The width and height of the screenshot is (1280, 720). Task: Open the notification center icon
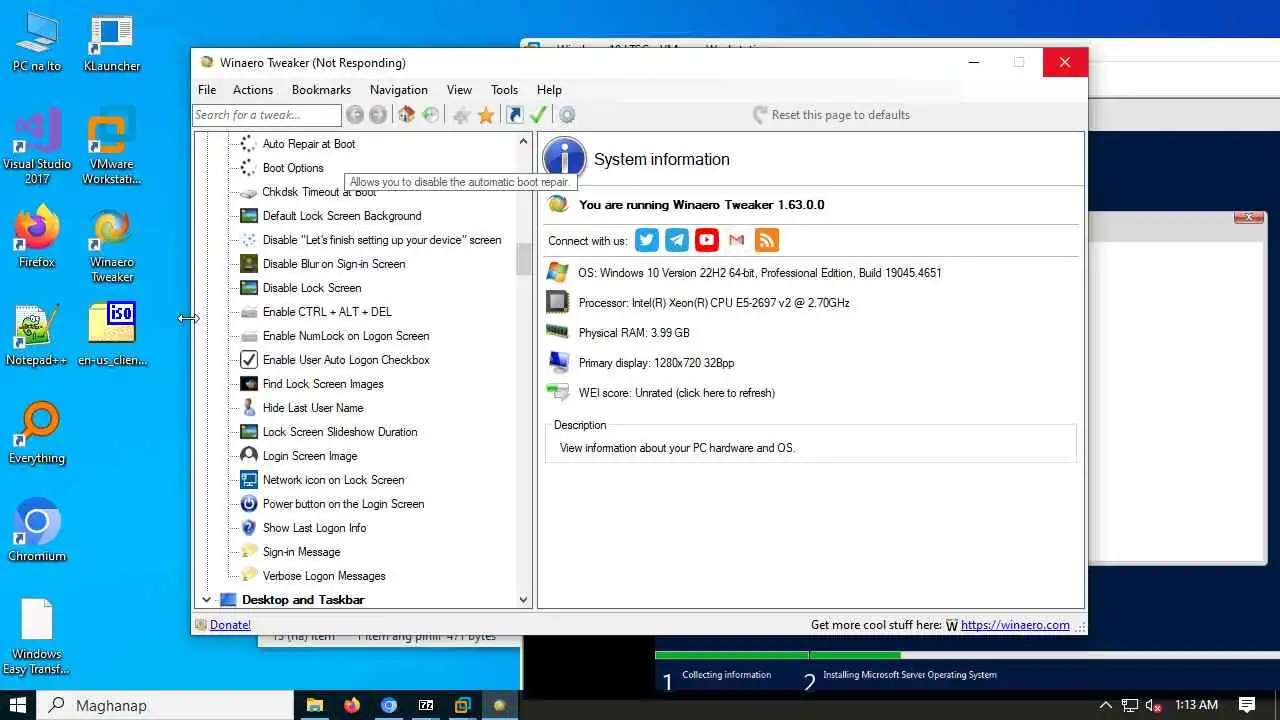[1247, 705]
